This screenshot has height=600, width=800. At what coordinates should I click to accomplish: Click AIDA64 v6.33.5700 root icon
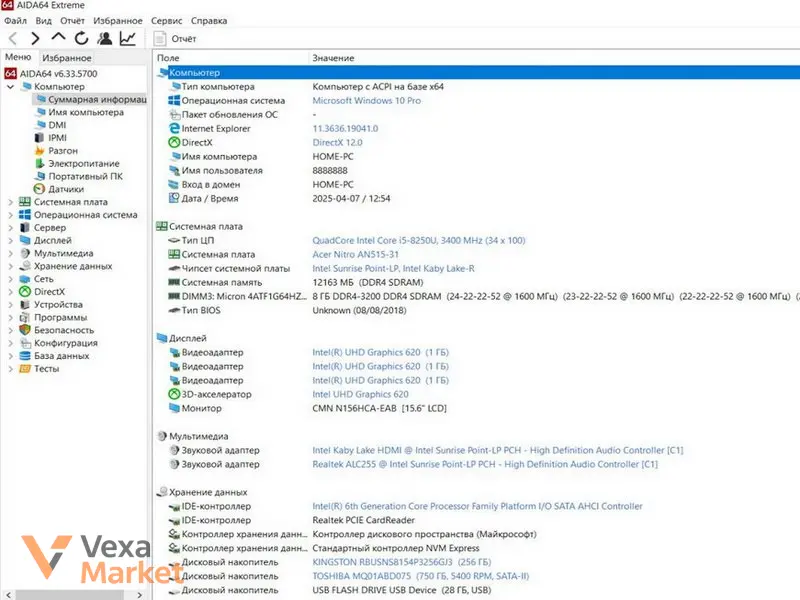10,73
